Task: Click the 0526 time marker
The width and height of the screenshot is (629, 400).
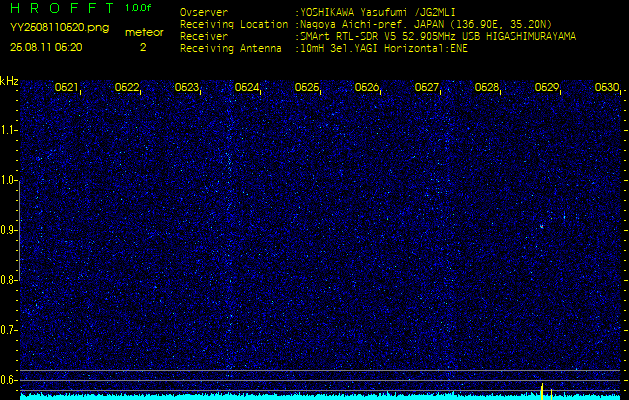Action: coord(367,87)
